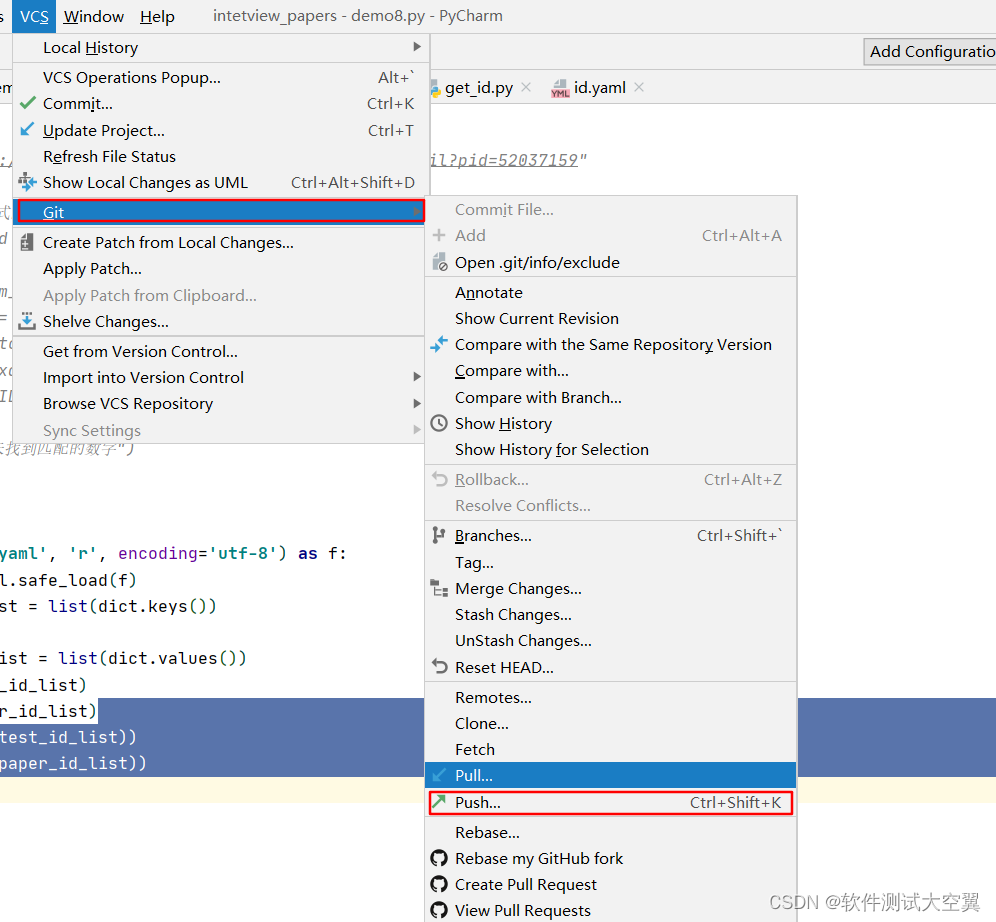This screenshot has height=922, width=996.
Task: Click the Open .git/info/exclude file icon
Action: coord(440,262)
